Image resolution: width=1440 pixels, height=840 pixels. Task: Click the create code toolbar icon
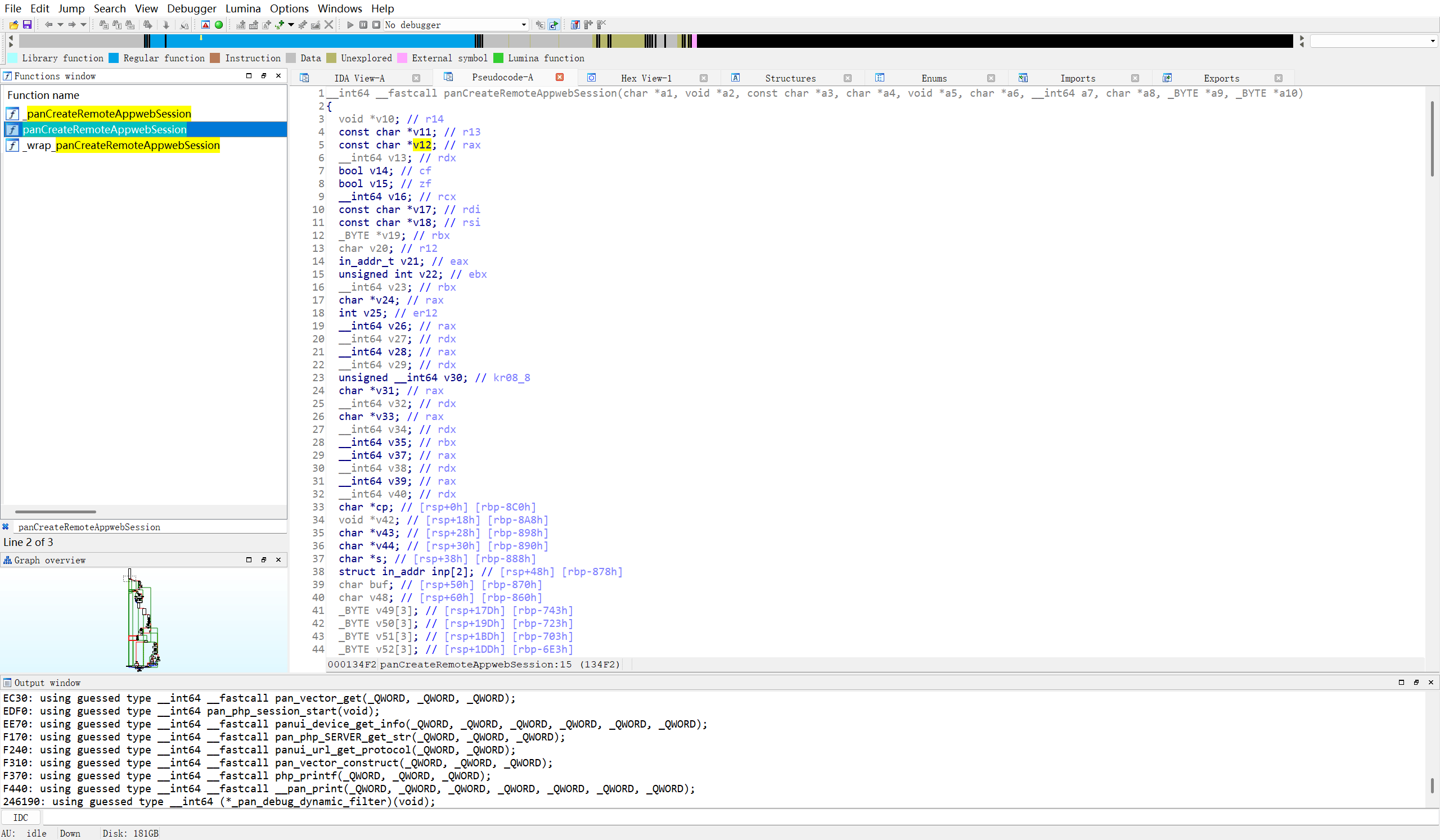241,25
